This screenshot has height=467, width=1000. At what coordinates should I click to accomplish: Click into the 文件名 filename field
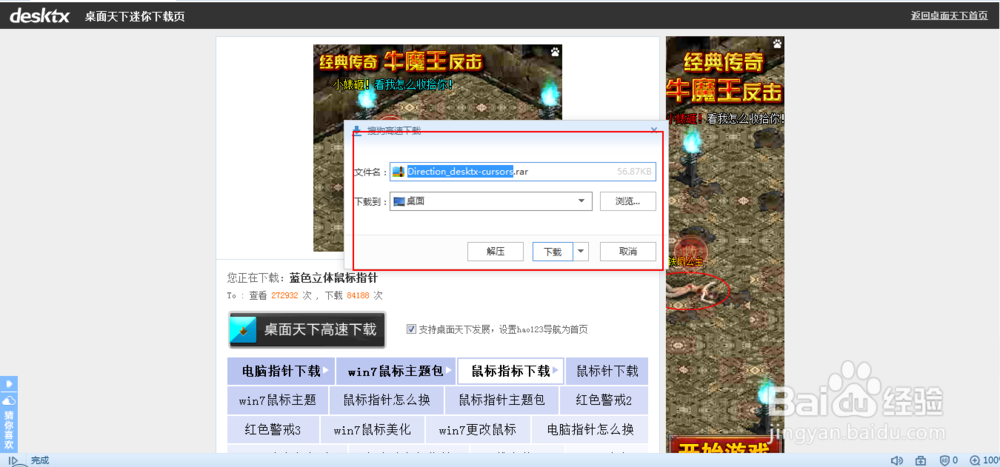coord(523,172)
